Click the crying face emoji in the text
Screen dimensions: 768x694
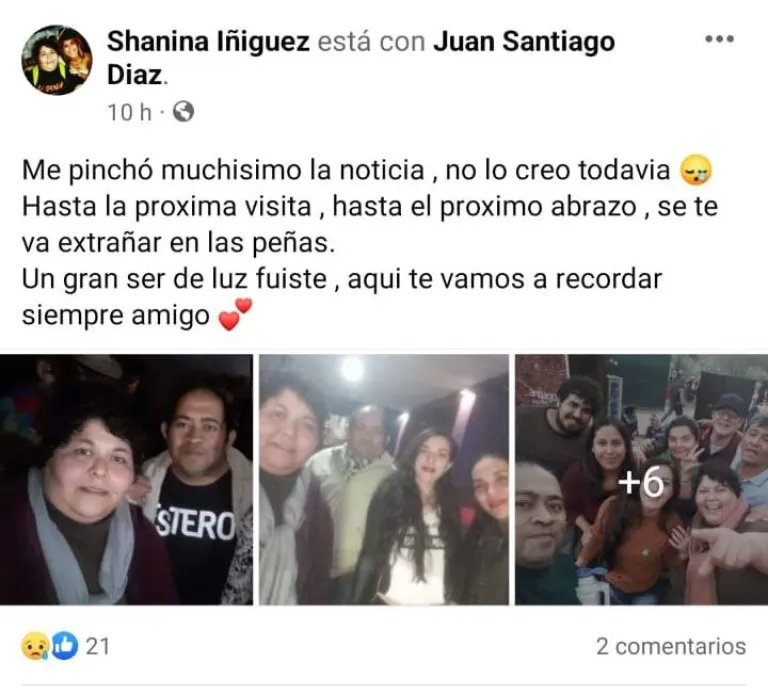click(x=696, y=170)
